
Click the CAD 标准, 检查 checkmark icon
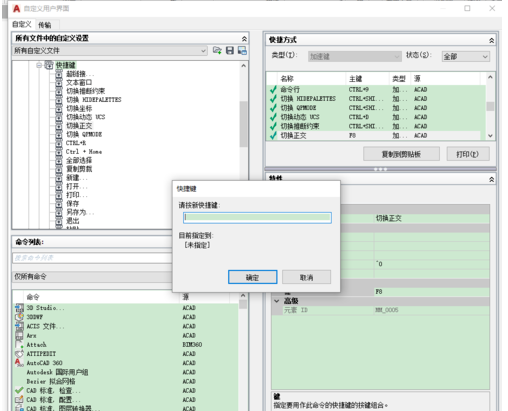point(19,390)
